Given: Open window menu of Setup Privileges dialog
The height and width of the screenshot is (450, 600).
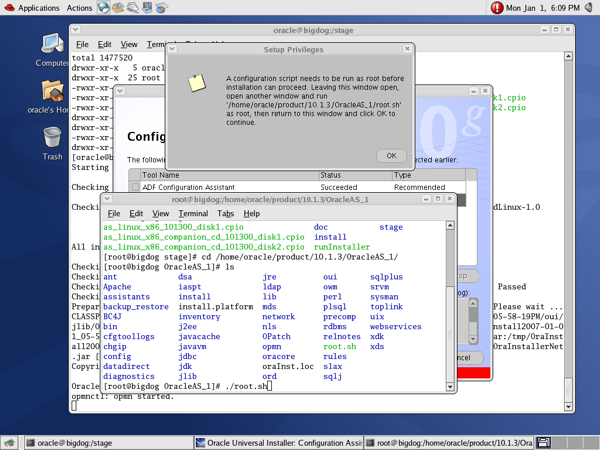Looking at the screenshot, I should pyautogui.click(x=173, y=49).
